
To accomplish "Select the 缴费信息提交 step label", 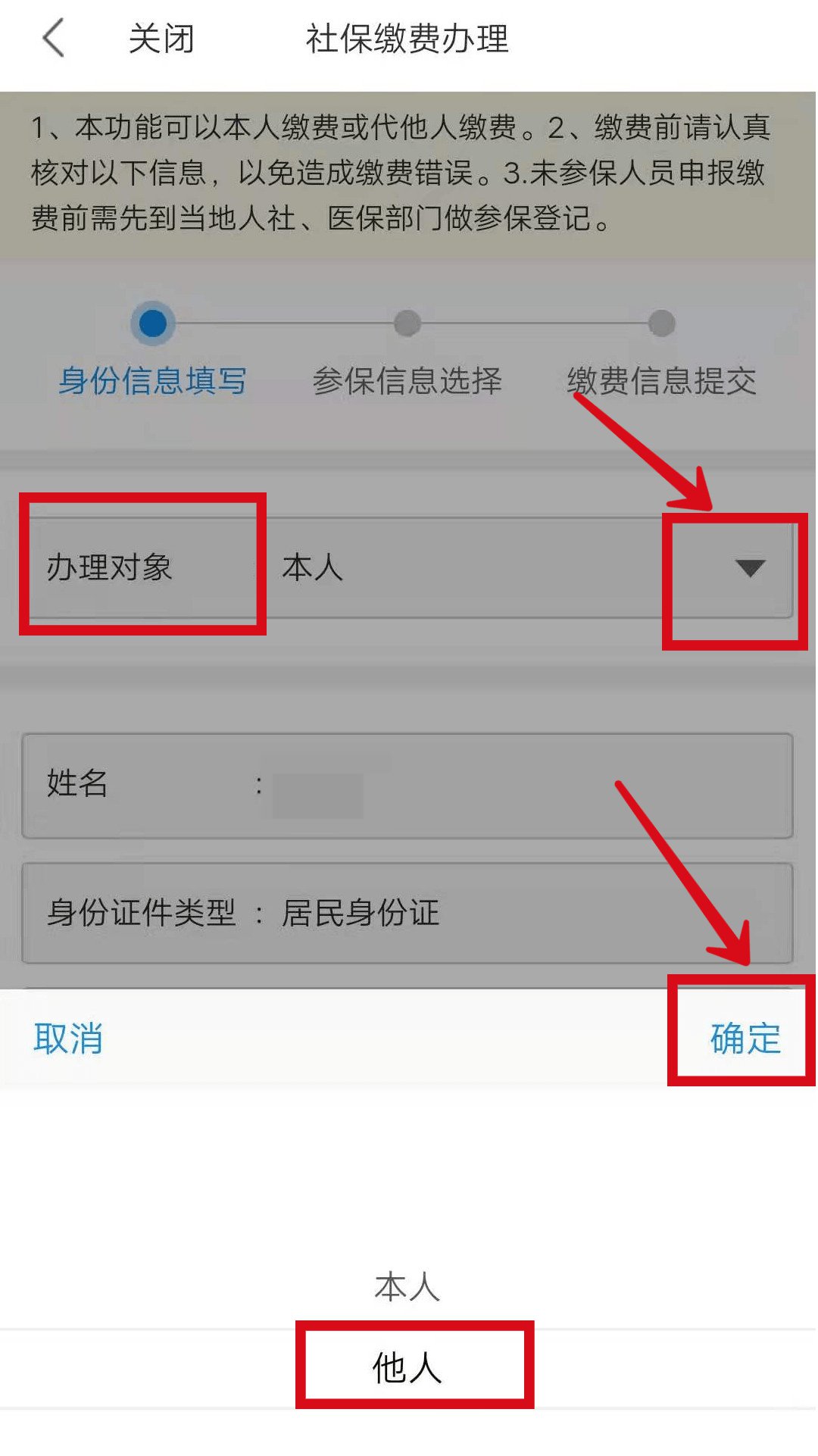I will (x=662, y=380).
